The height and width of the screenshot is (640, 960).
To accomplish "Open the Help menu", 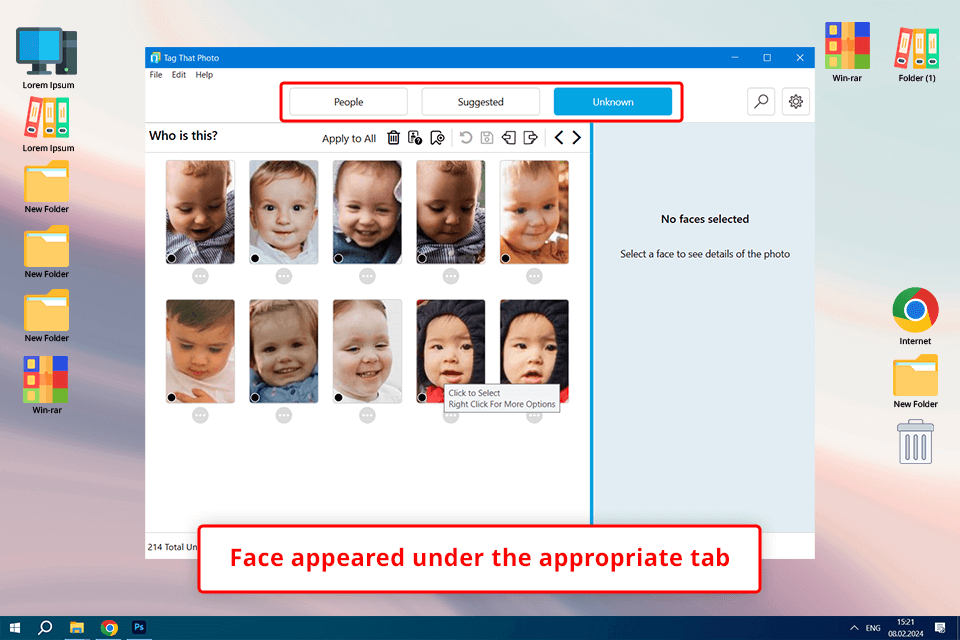I will pyautogui.click(x=204, y=75).
